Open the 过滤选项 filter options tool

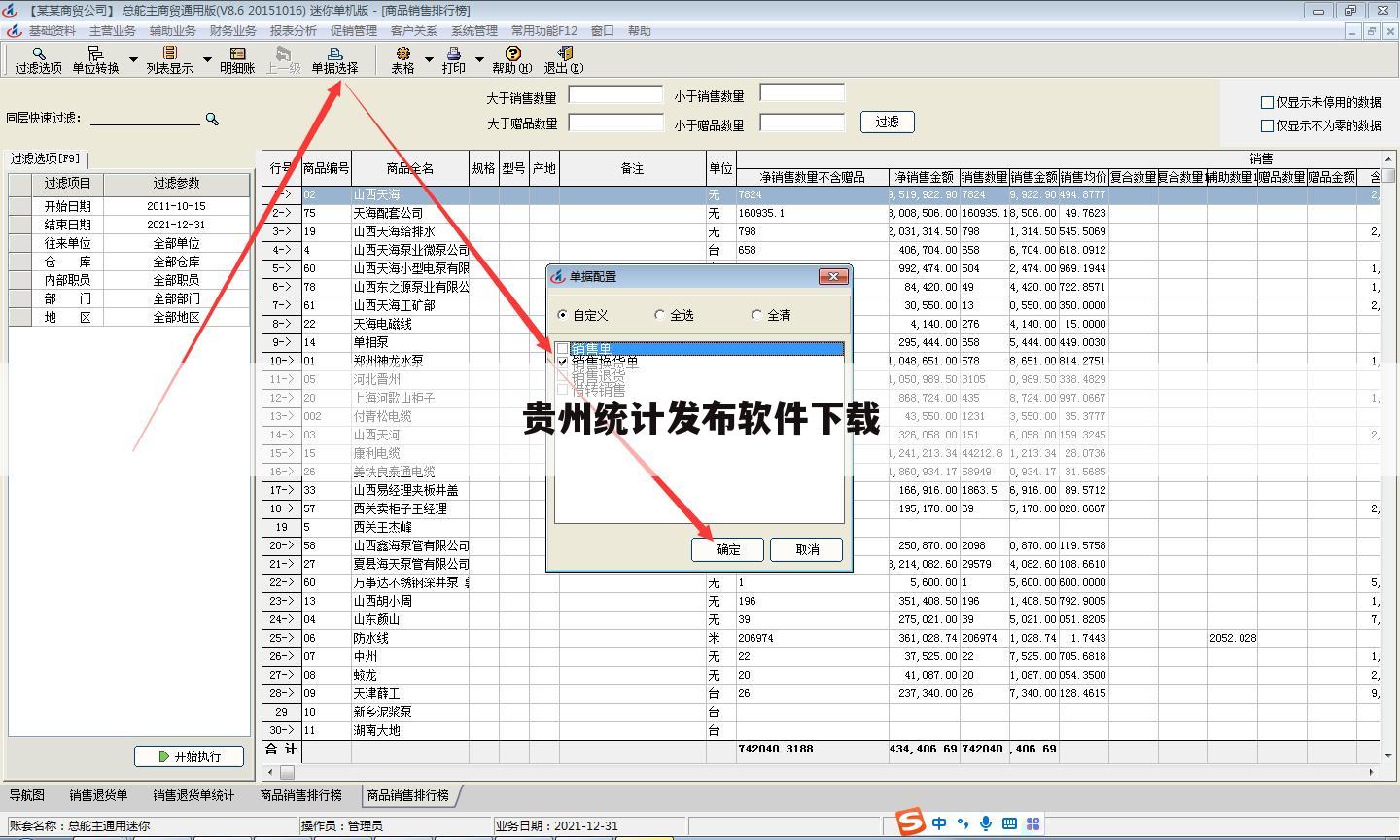[38, 60]
